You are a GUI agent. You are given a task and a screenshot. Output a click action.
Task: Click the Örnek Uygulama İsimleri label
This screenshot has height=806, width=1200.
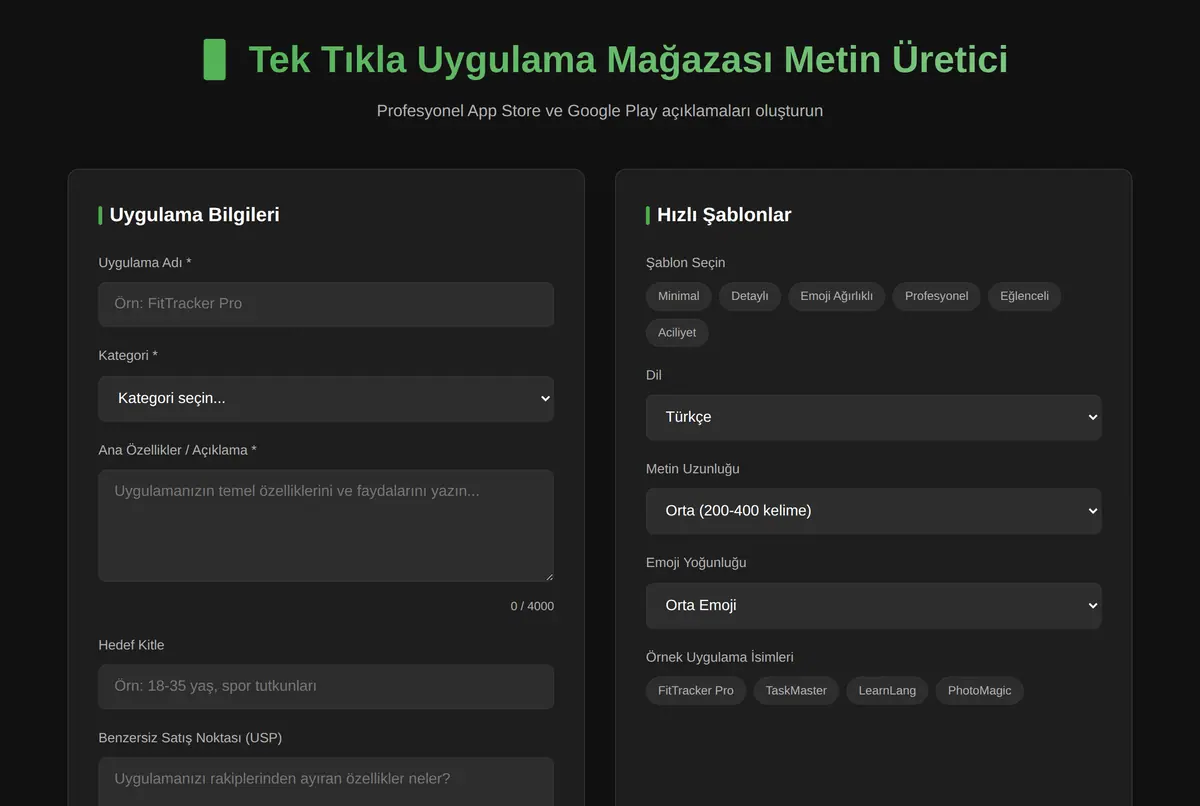coord(720,657)
